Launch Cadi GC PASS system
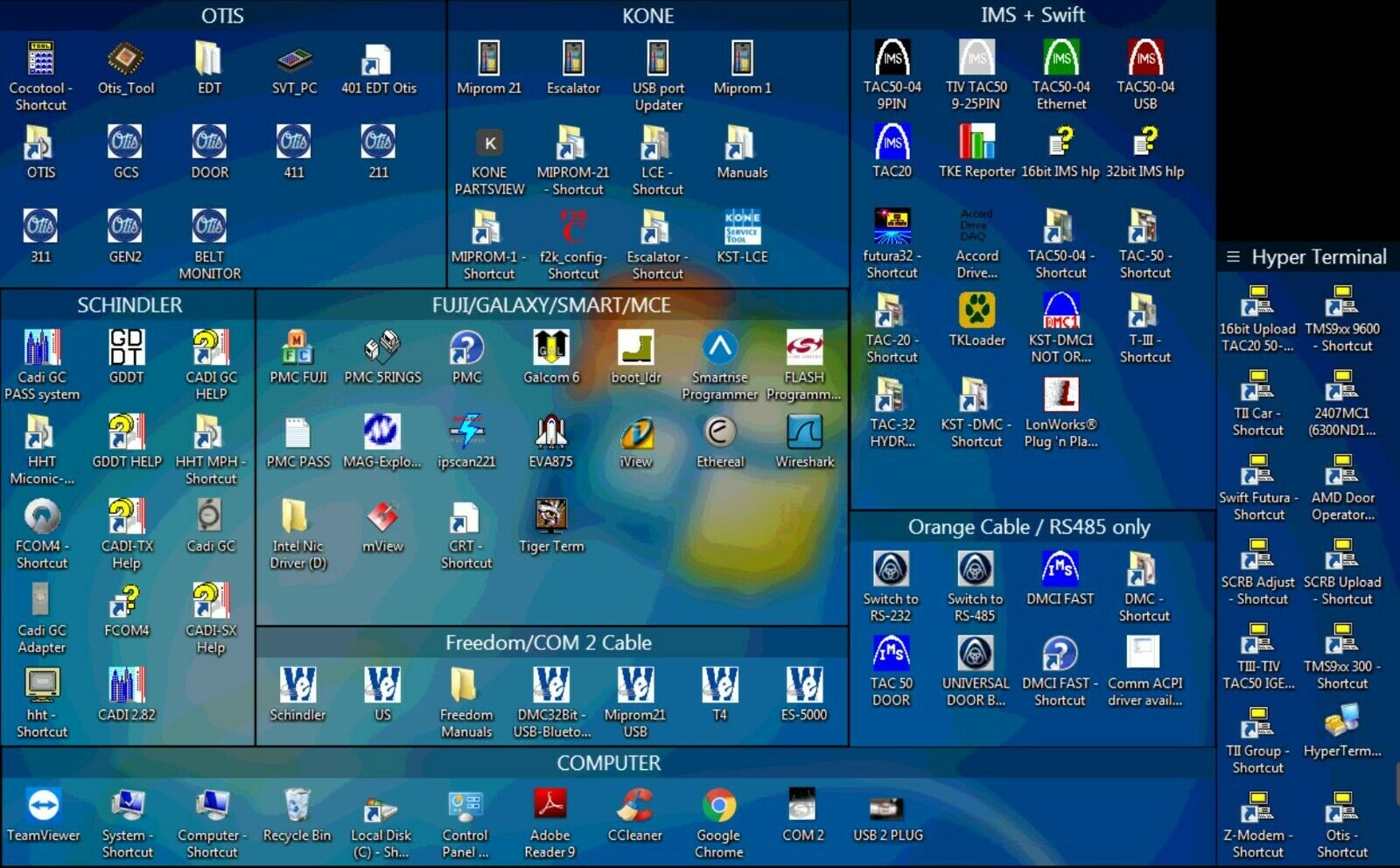 41,347
